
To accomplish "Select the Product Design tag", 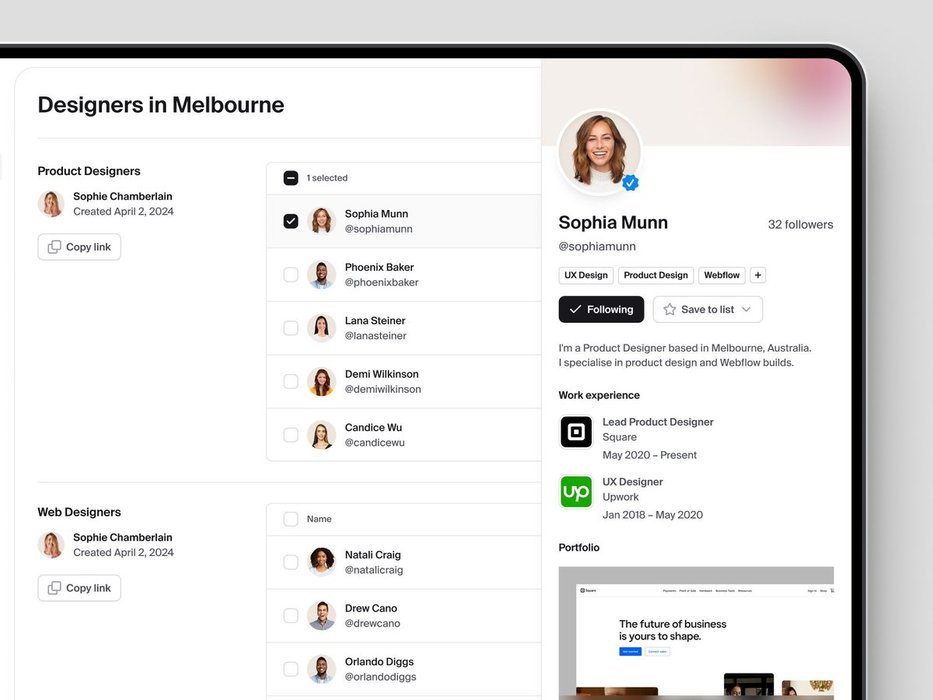I will (656, 275).
